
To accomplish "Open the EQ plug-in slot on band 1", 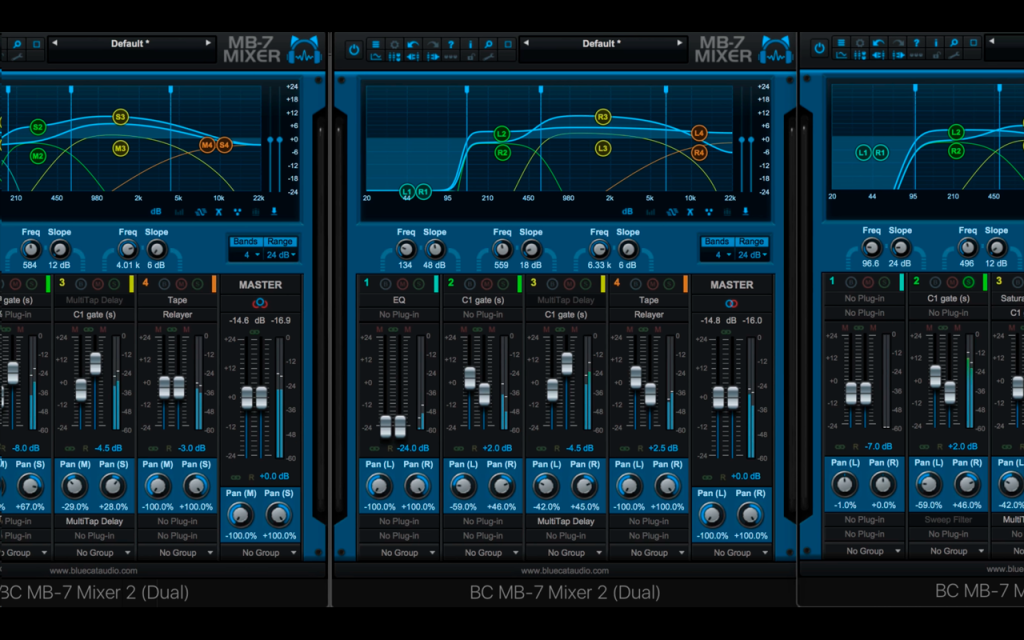I will tap(399, 300).
